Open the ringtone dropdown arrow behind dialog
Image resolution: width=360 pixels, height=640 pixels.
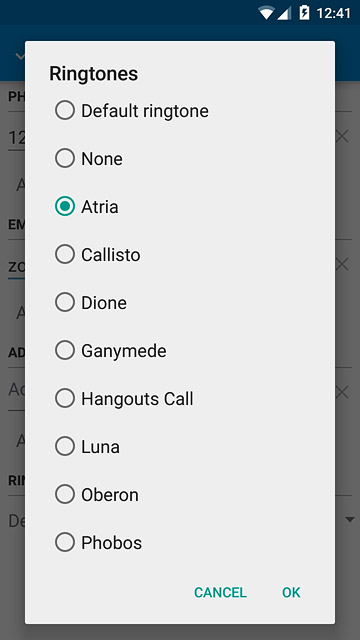(349, 520)
